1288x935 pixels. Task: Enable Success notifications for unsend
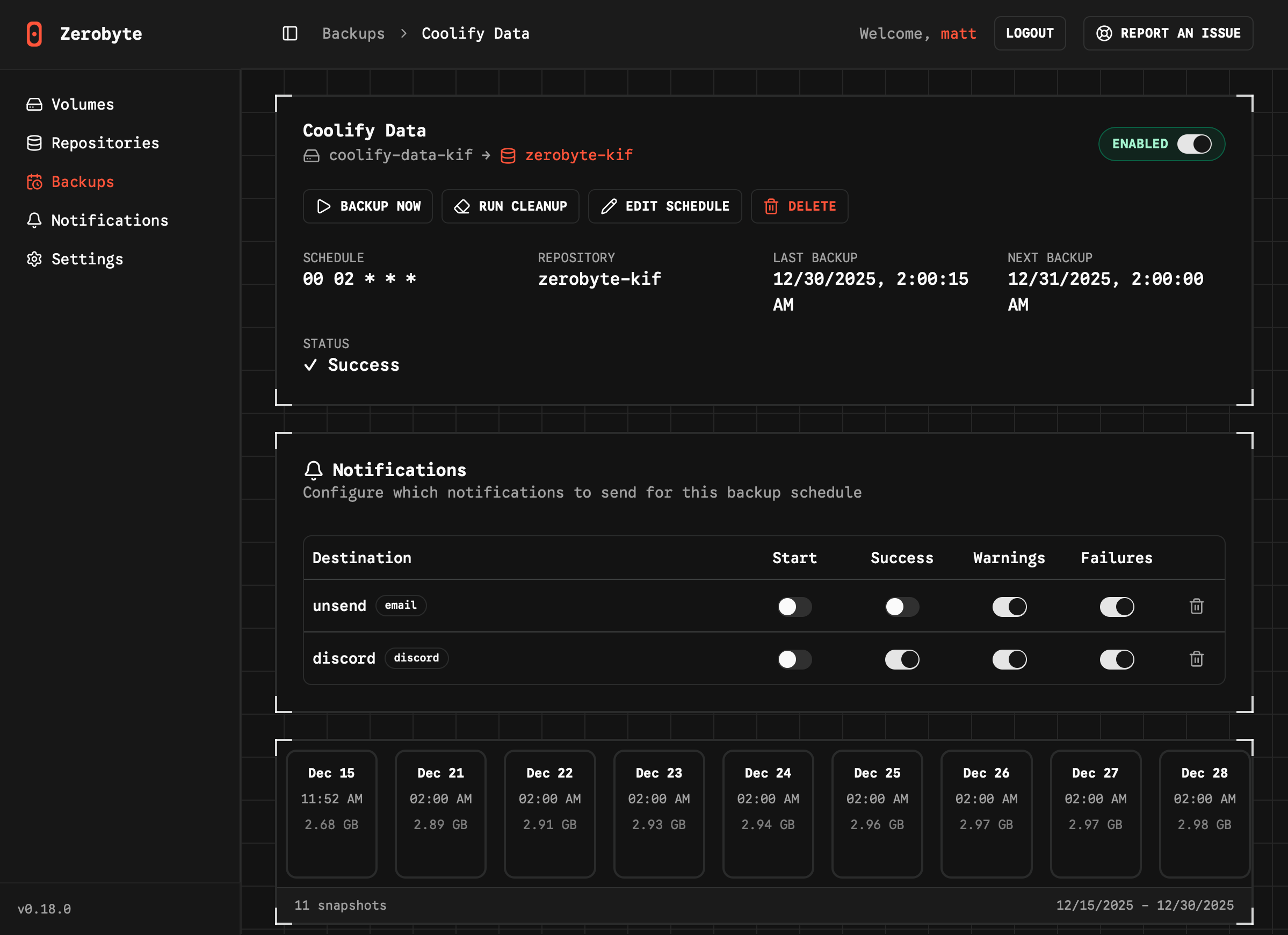tap(901, 606)
